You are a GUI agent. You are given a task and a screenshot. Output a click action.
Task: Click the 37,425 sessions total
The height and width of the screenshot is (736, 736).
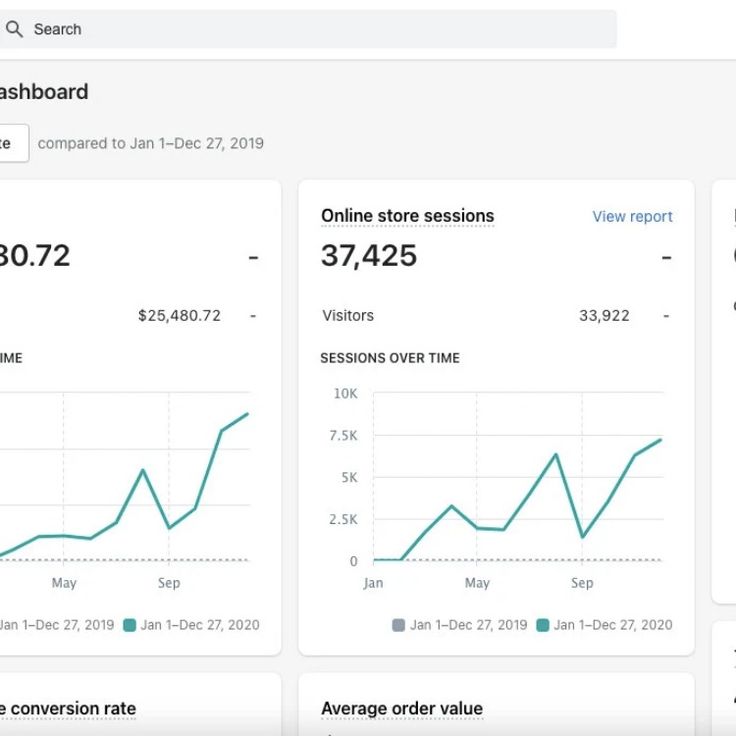369,256
